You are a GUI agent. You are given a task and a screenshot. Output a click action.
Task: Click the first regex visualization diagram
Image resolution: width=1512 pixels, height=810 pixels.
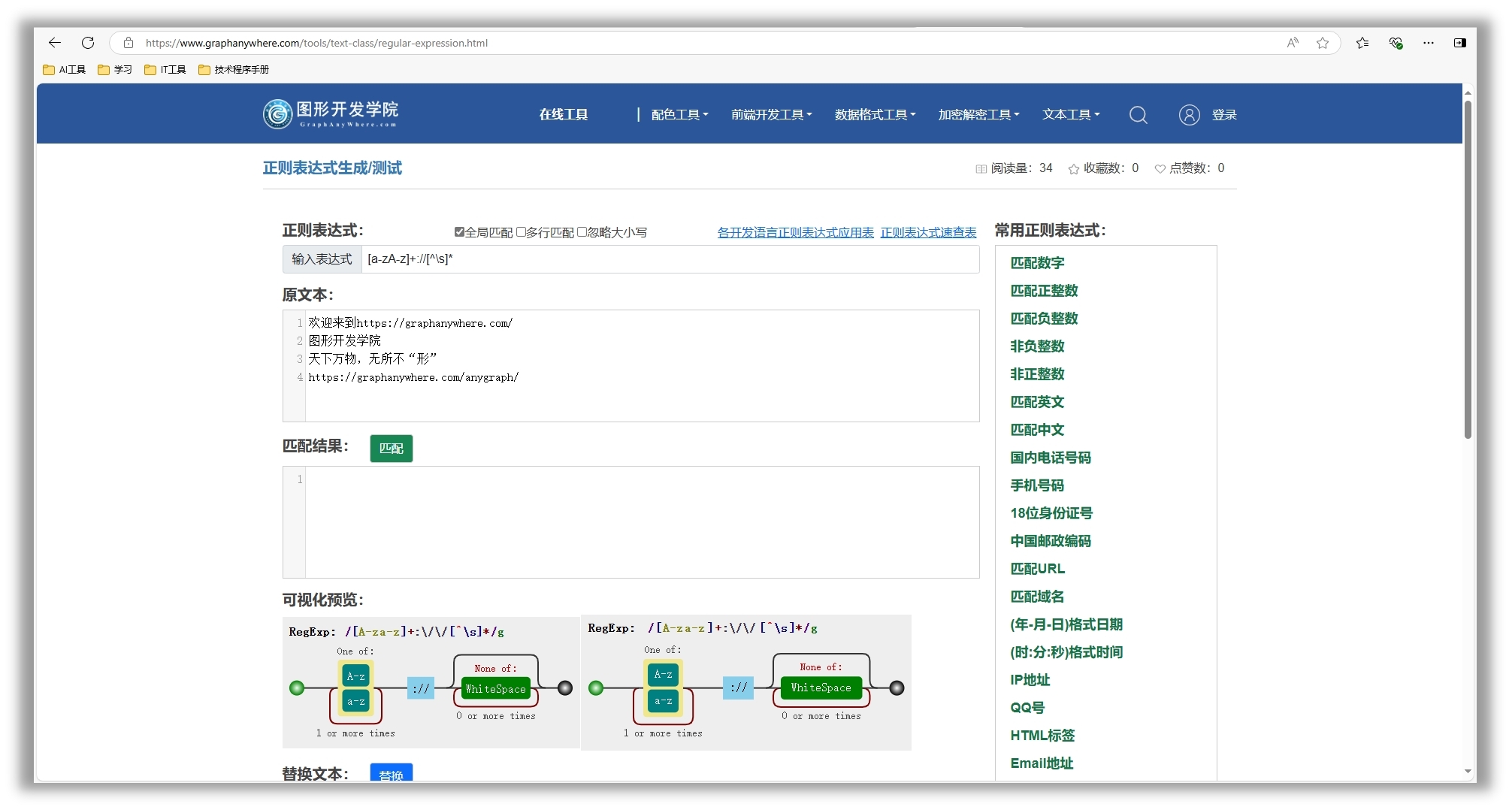pyautogui.click(x=431, y=682)
